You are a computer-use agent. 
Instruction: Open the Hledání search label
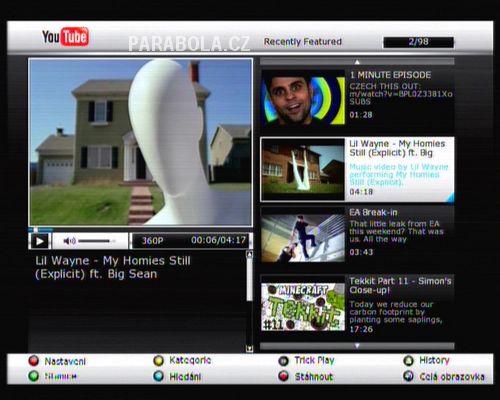(185, 377)
